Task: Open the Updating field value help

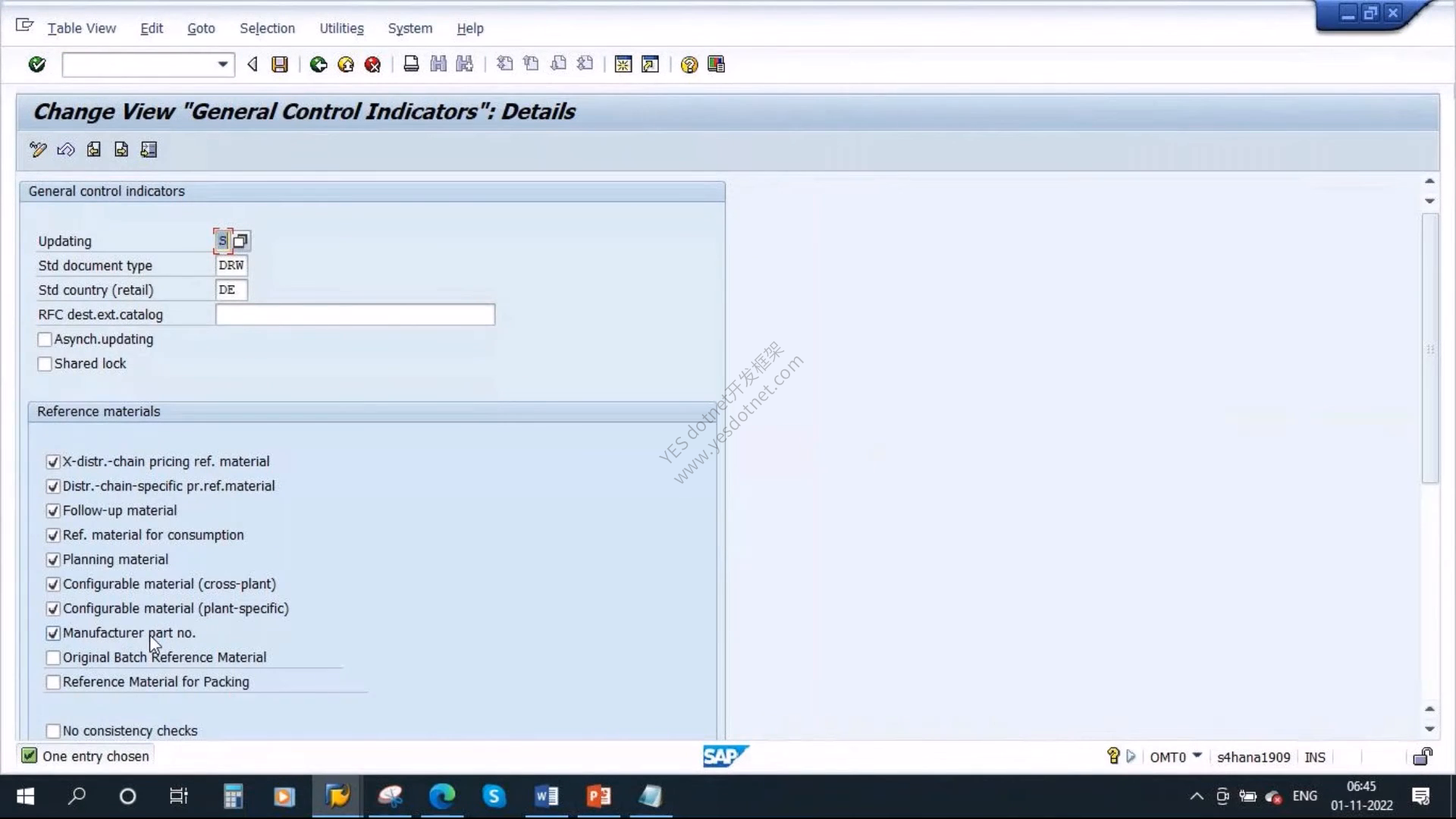Action: [241, 241]
